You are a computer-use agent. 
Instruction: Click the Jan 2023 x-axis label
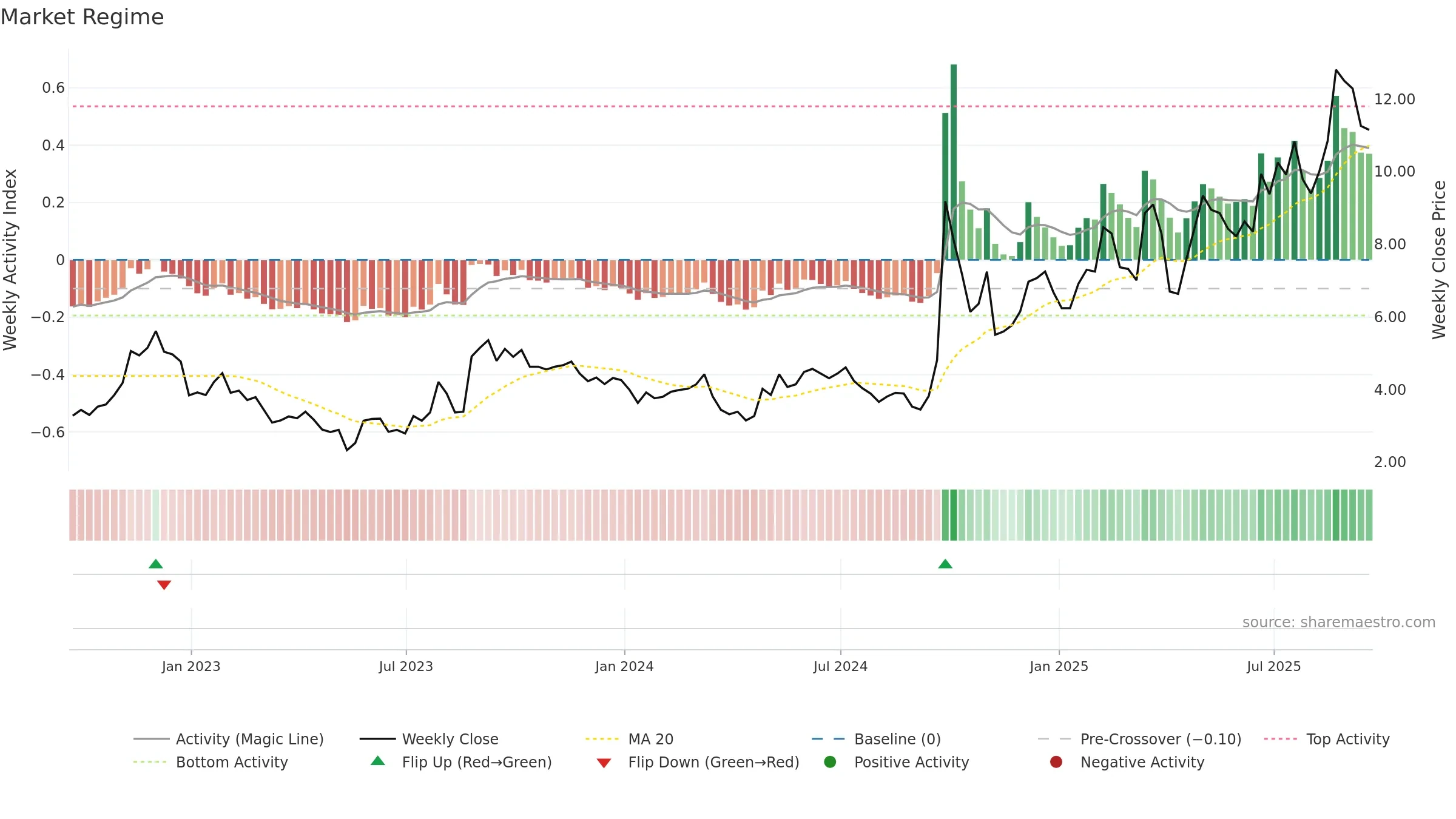191,666
